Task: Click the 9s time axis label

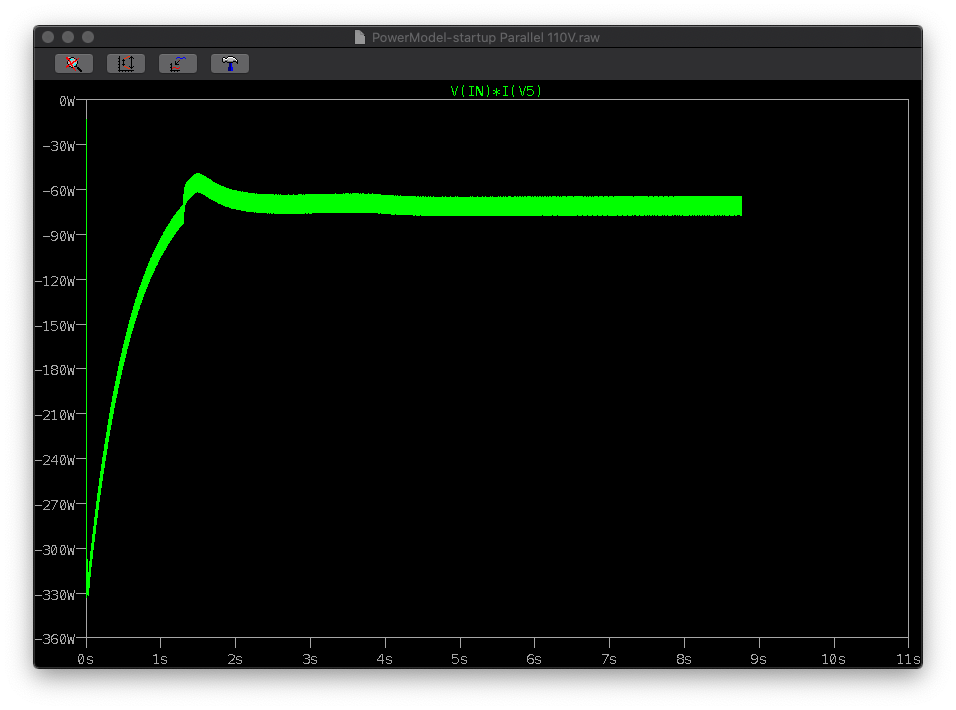Action: point(758,659)
